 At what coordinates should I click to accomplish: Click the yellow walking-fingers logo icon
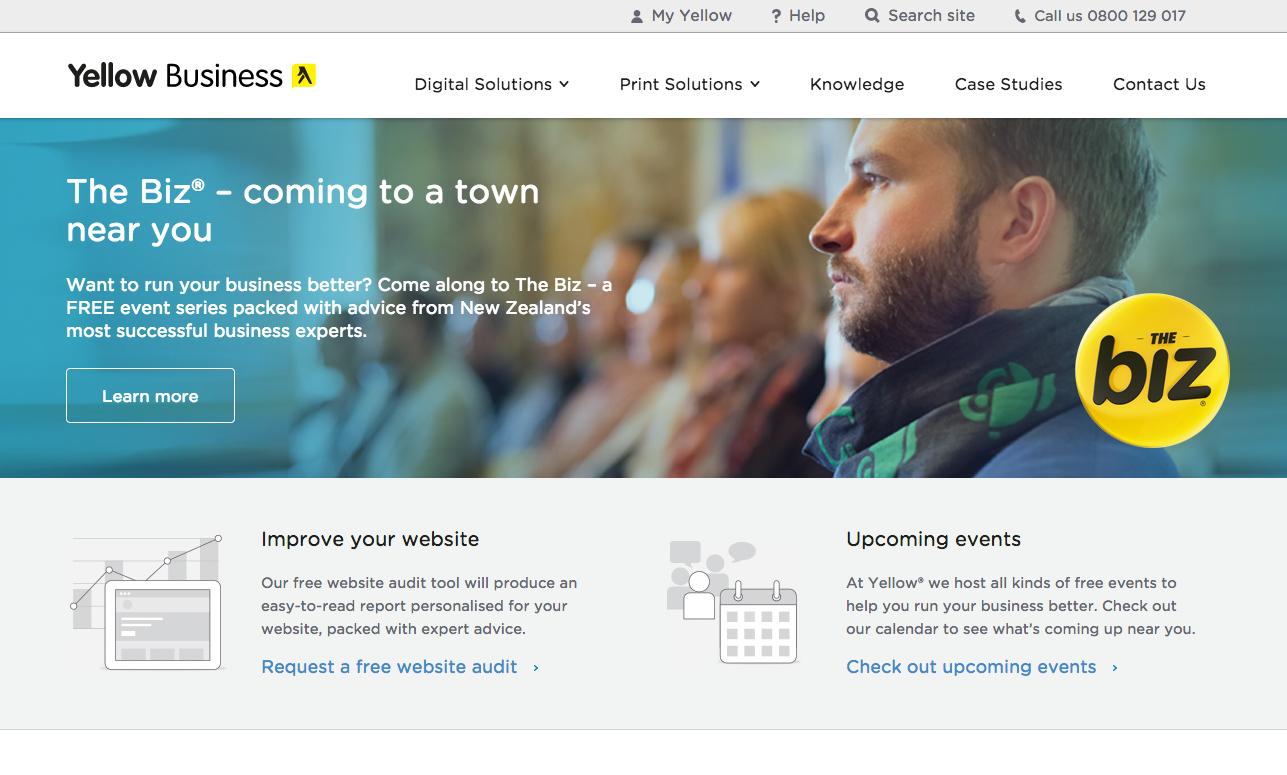tap(304, 76)
